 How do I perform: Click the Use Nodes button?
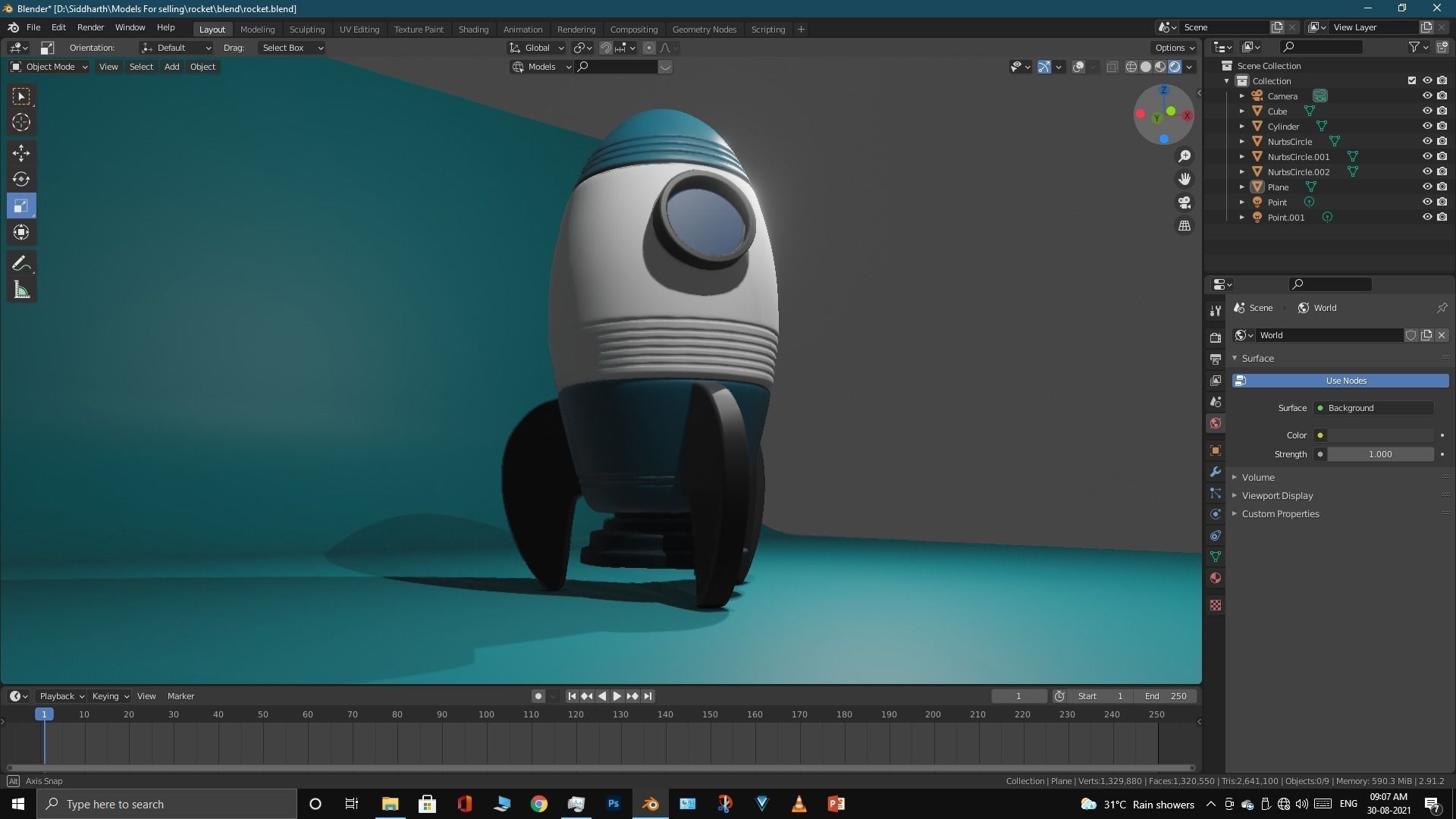1346,381
